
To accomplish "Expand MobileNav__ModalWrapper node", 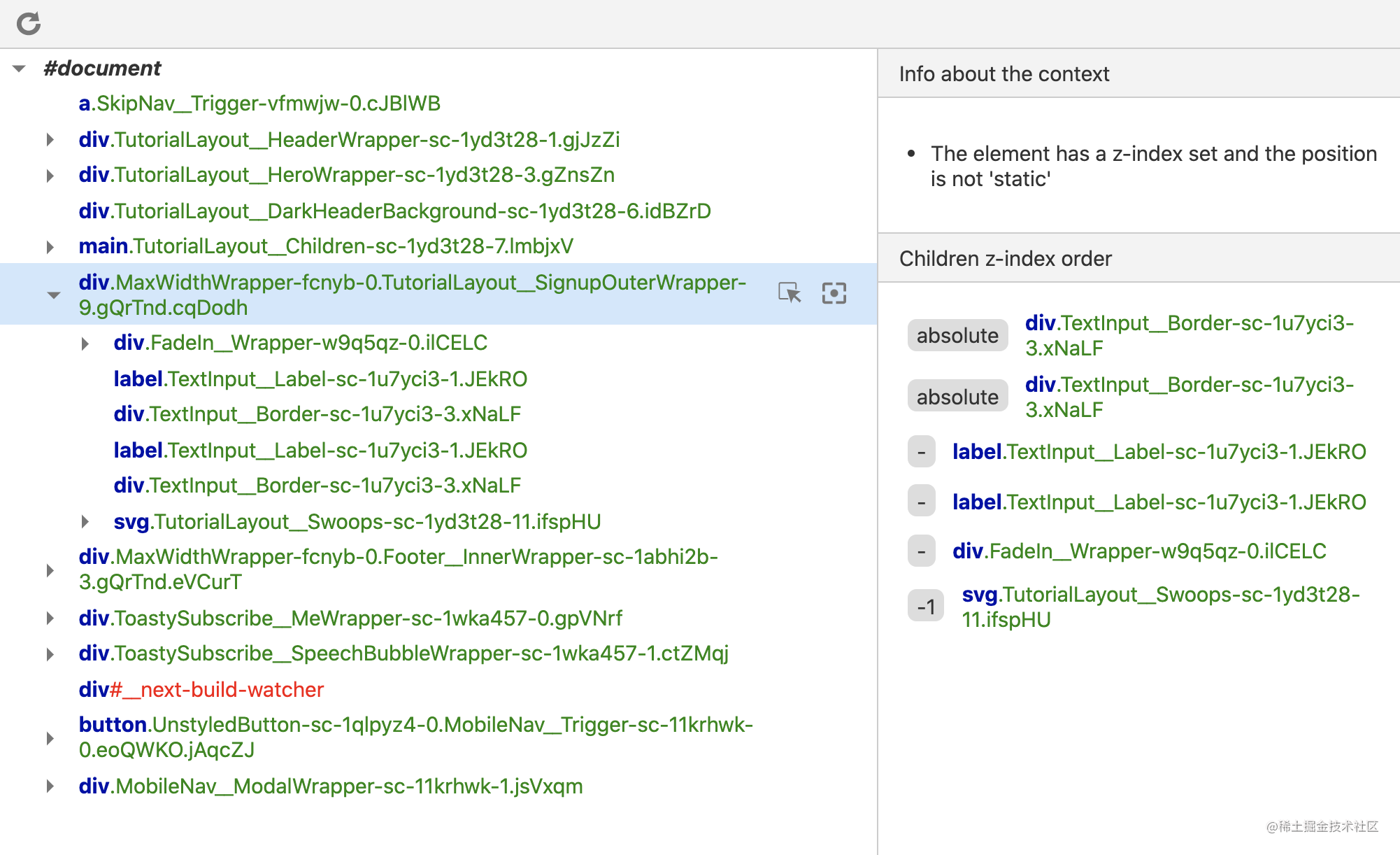I will pyautogui.click(x=50, y=786).
